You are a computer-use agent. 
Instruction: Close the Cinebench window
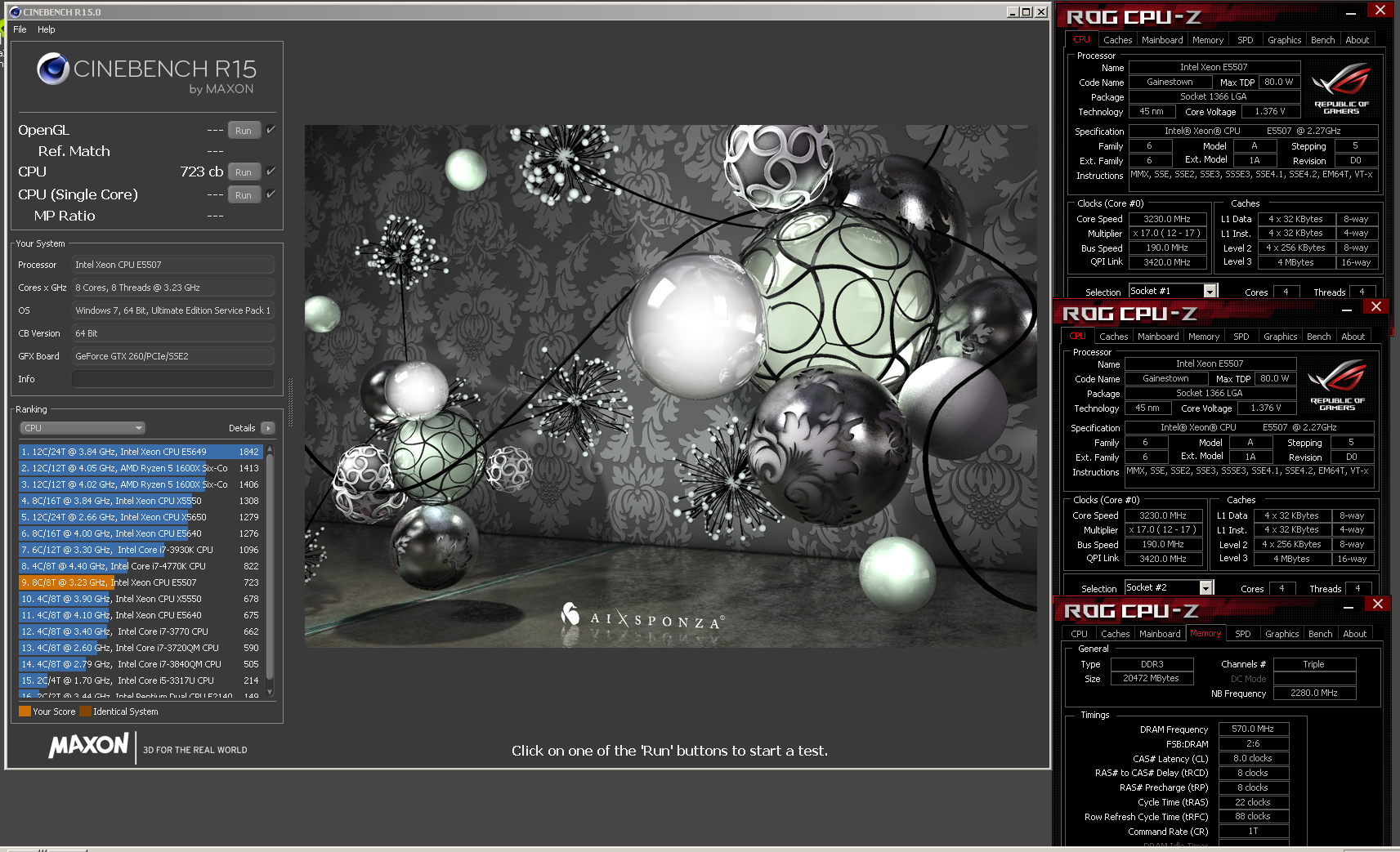(1041, 12)
